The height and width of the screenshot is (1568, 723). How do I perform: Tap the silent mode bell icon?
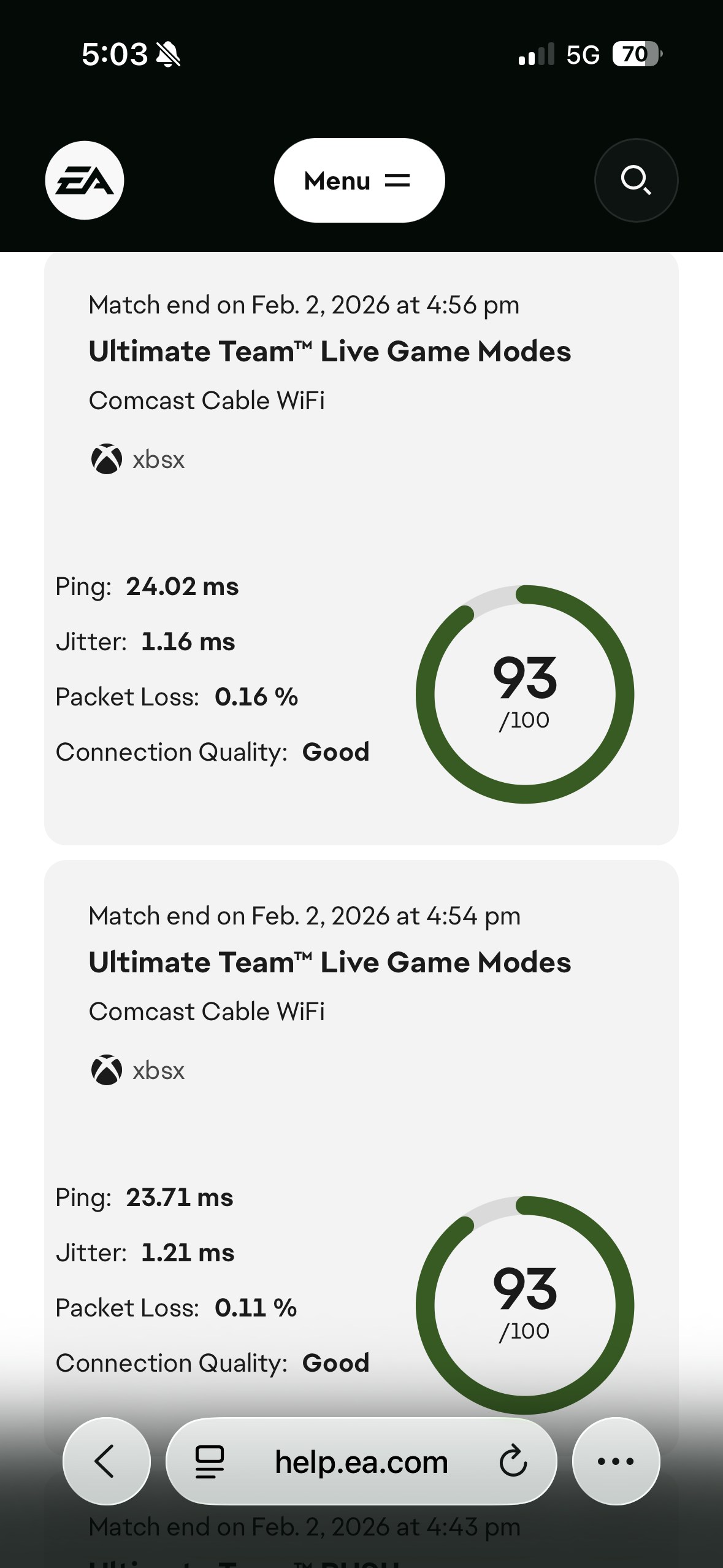[169, 55]
